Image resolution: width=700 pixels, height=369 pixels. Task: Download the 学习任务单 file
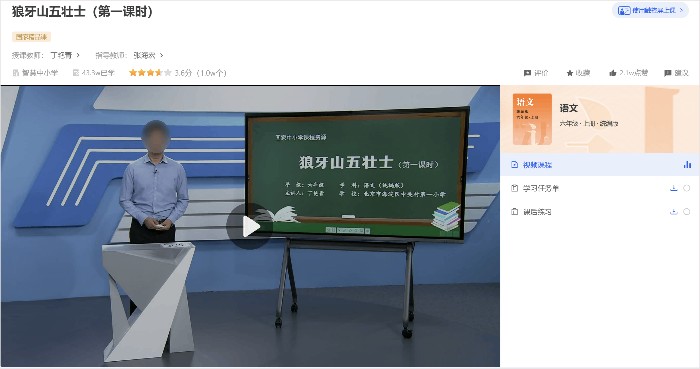click(x=674, y=188)
